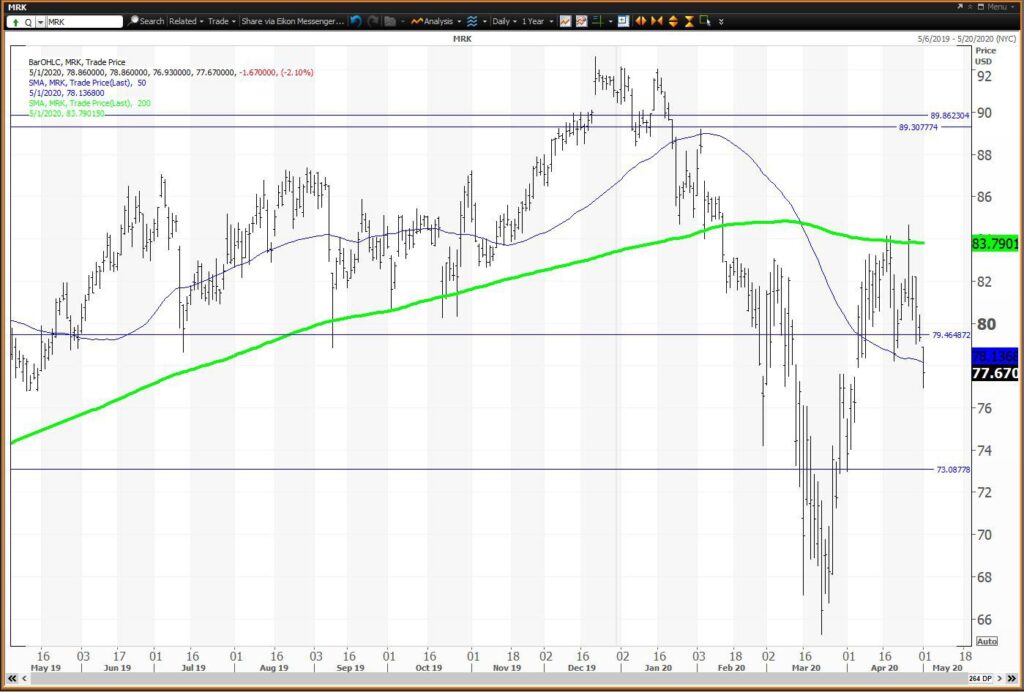
Task: Click the Search button
Action: (x=146, y=22)
